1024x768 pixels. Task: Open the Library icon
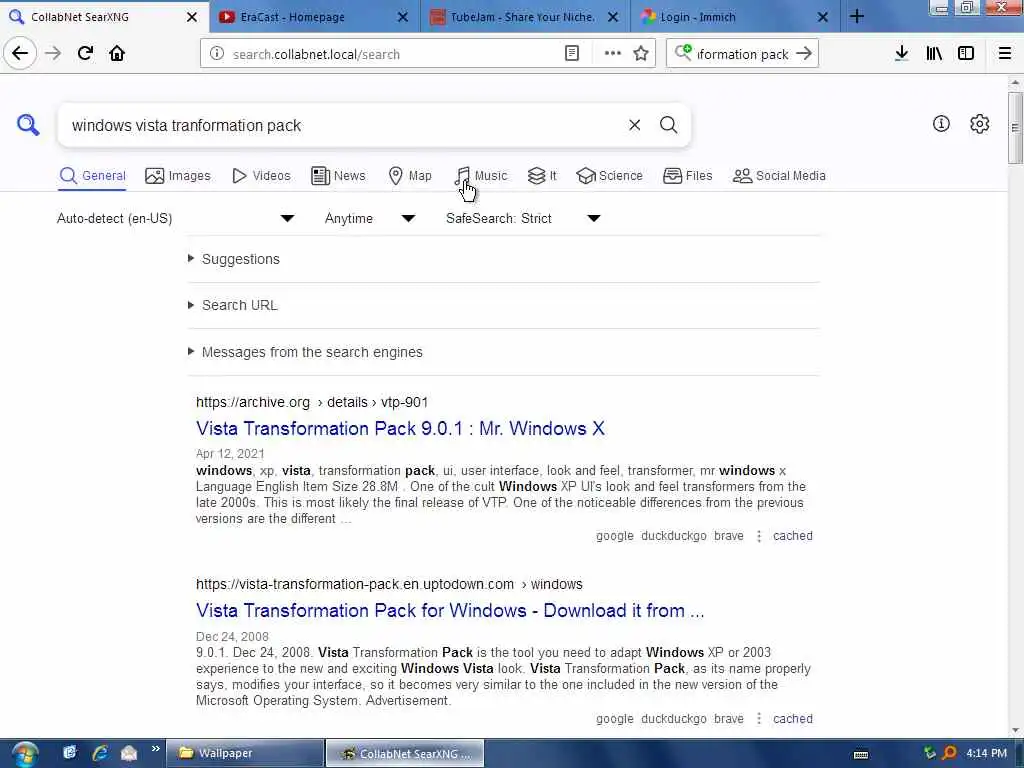click(934, 54)
